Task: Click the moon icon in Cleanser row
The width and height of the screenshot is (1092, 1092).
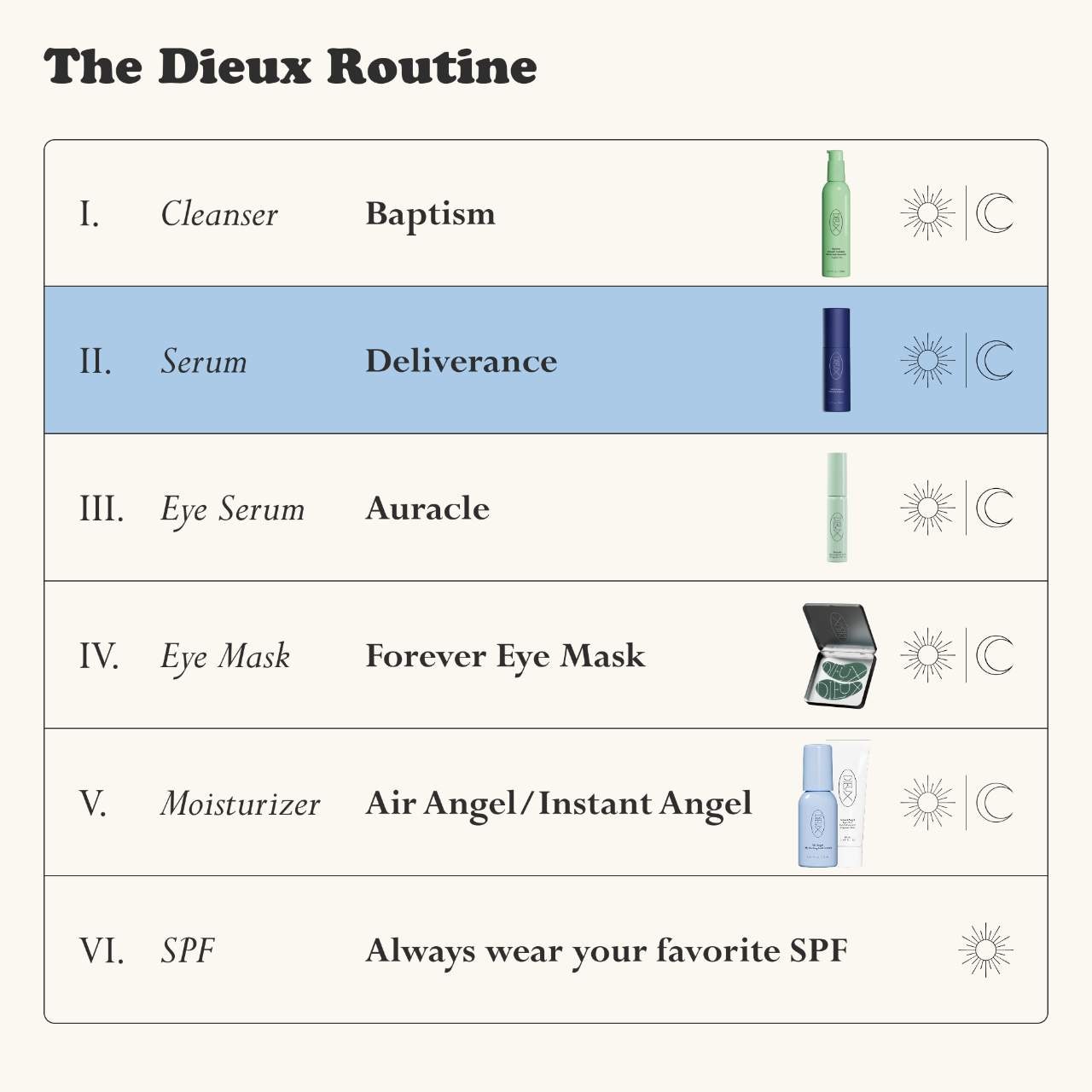Action: pos(994,213)
